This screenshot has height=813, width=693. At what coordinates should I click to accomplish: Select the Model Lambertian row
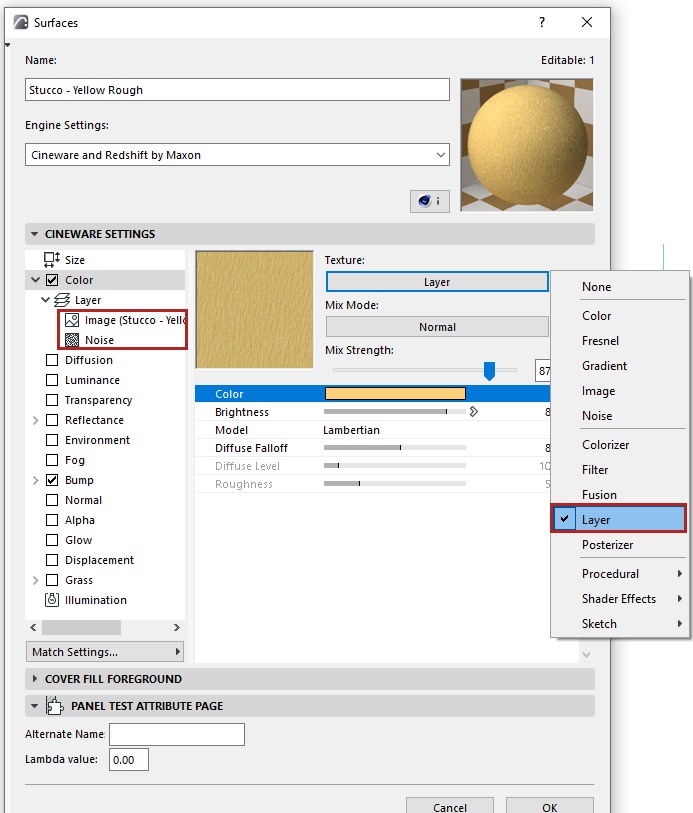pos(372,430)
